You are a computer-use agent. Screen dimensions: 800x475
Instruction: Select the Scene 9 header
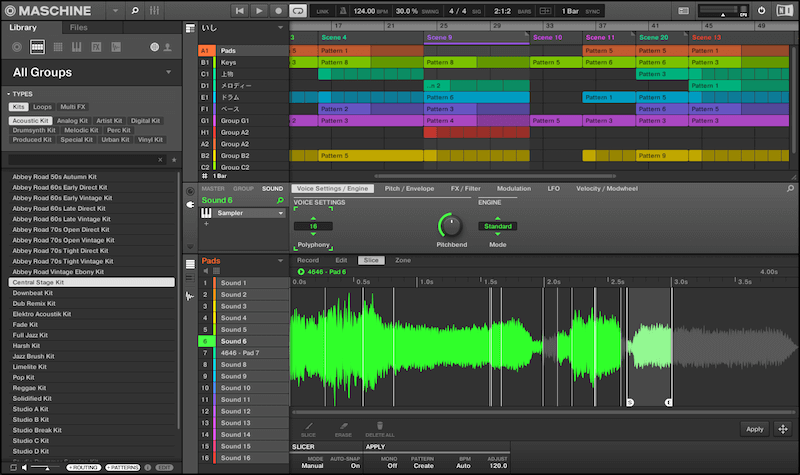(x=477, y=37)
